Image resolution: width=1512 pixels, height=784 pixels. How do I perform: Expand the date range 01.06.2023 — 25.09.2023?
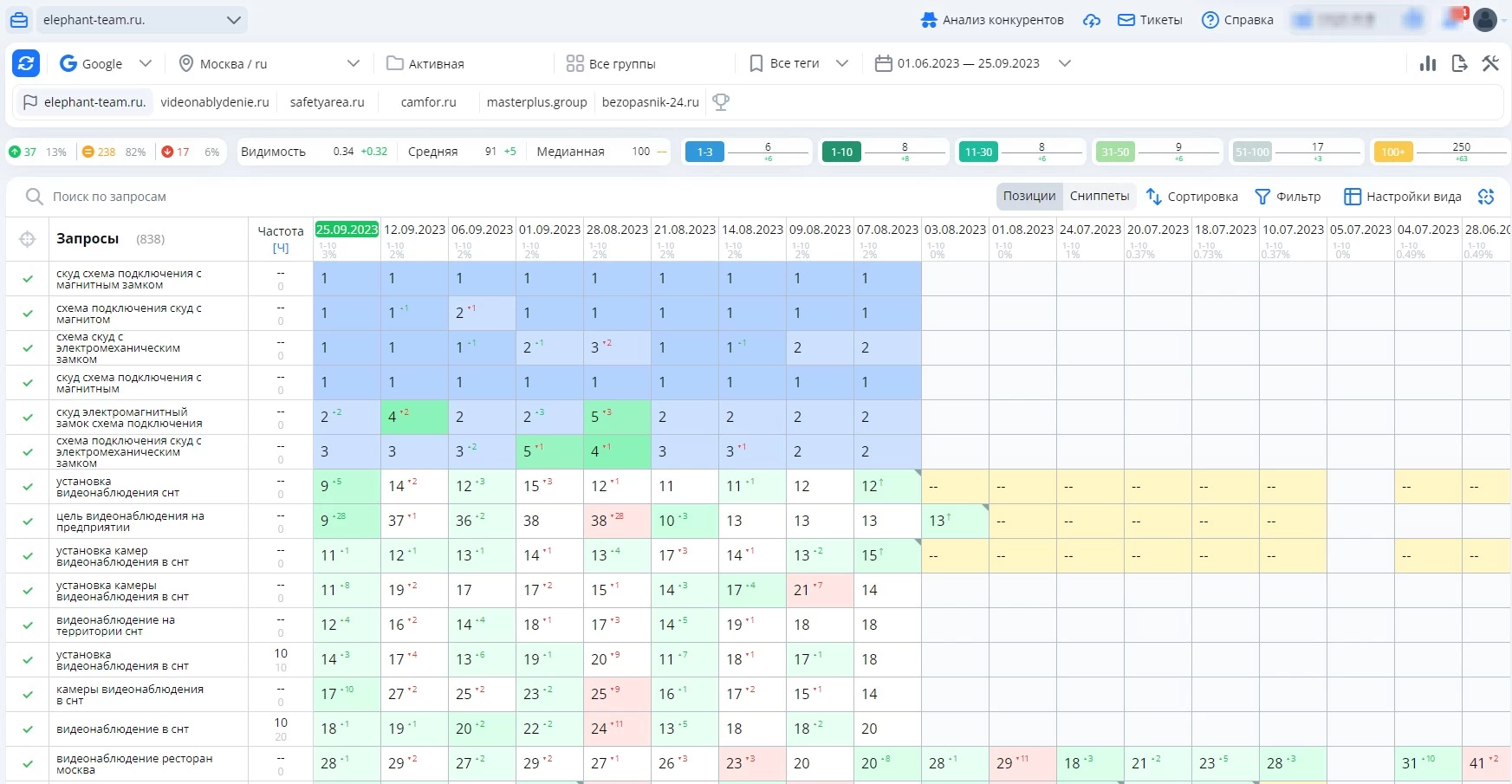click(1064, 63)
